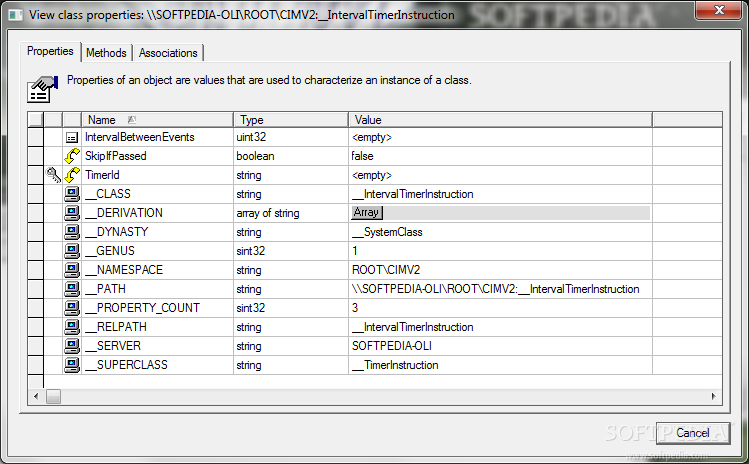Click the Value column header
Screen dimensions: 749x464
click(x=500, y=119)
